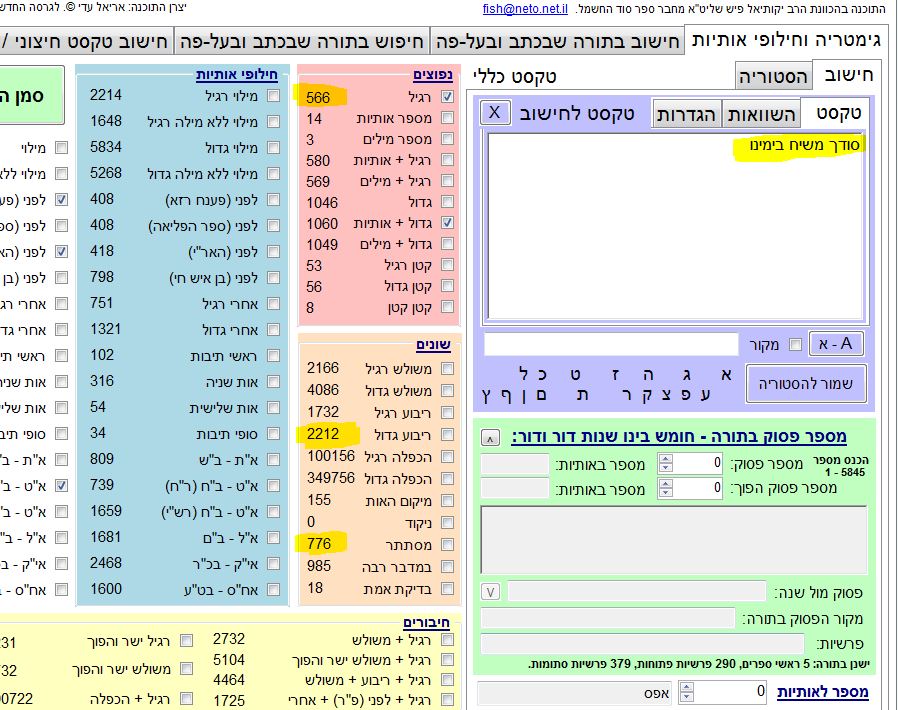Image resolution: width=898 pixels, height=710 pixels.
Task: Check the מסתתר checkbox
Action: tap(447, 545)
